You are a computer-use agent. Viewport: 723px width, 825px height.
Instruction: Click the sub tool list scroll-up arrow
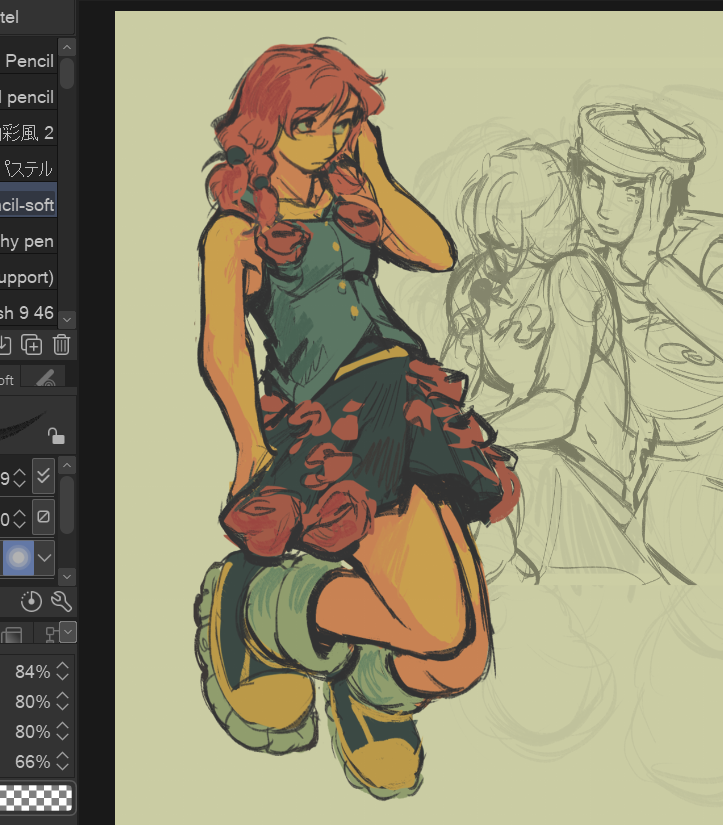pyautogui.click(x=67, y=47)
